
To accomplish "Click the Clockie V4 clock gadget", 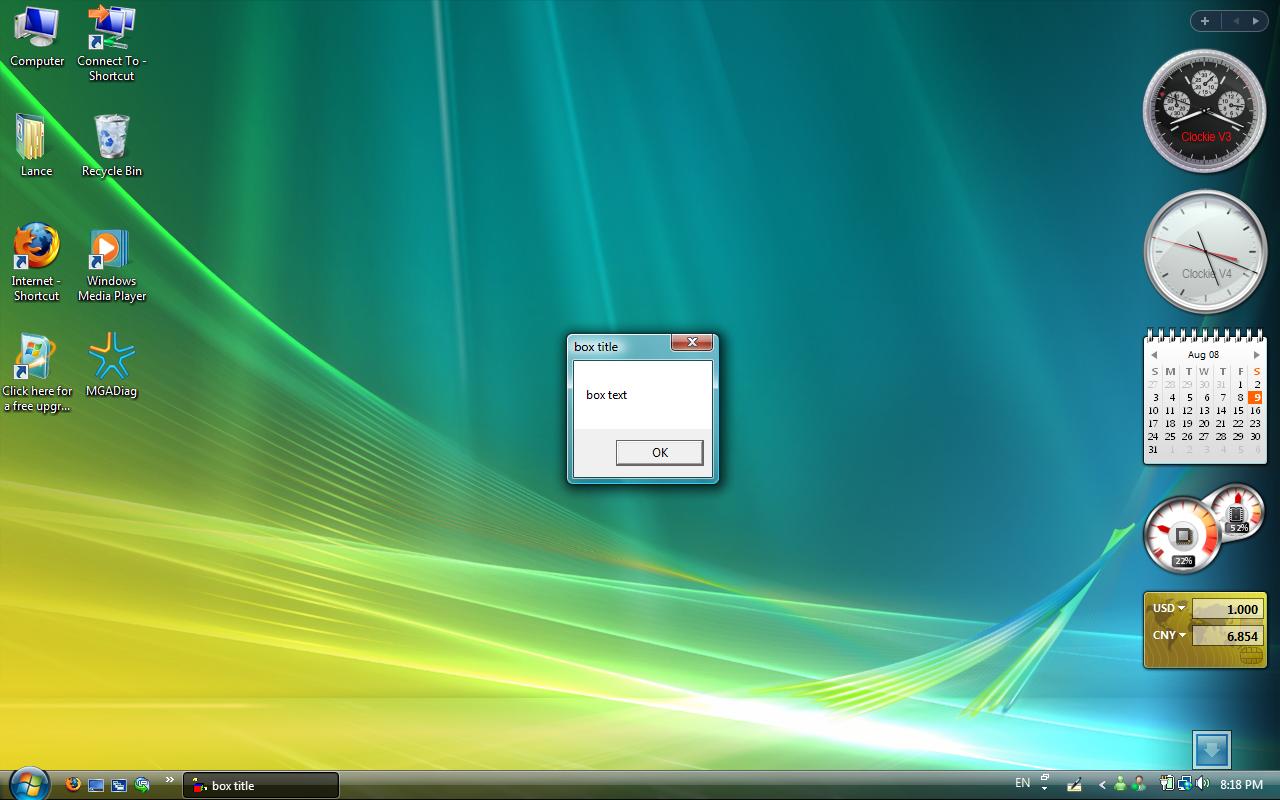I will coord(1204,250).
